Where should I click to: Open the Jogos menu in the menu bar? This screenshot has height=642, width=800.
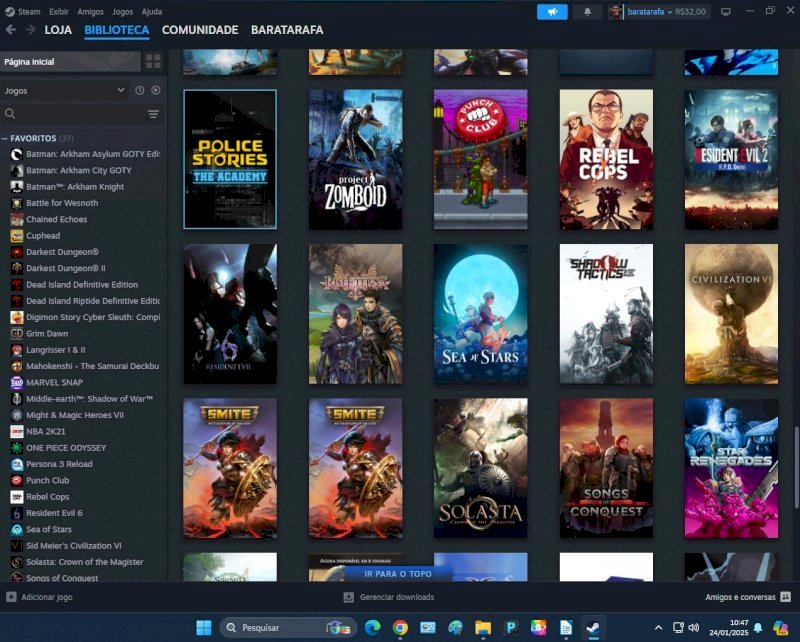[122, 11]
